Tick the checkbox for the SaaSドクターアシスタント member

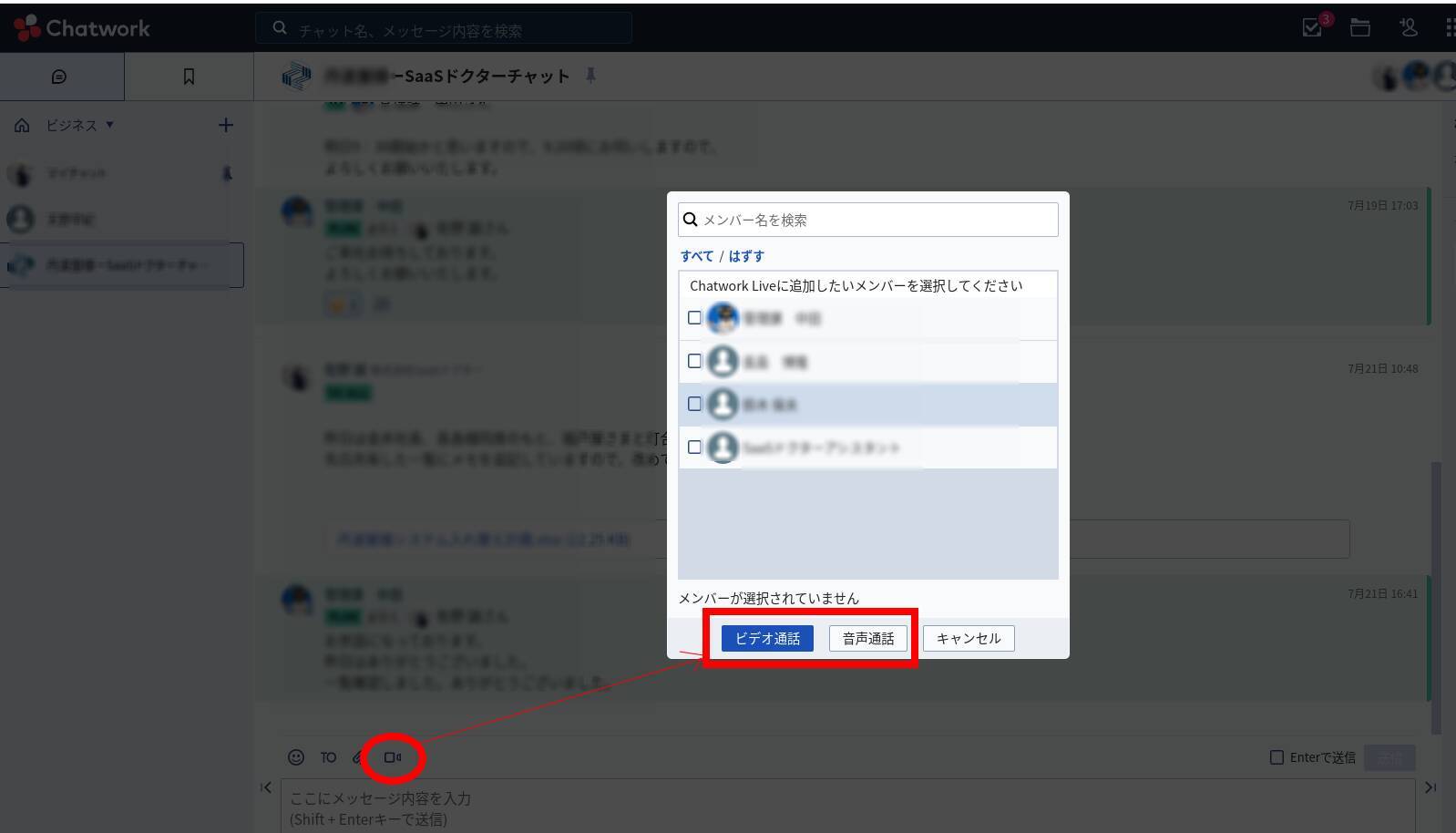tap(694, 447)
